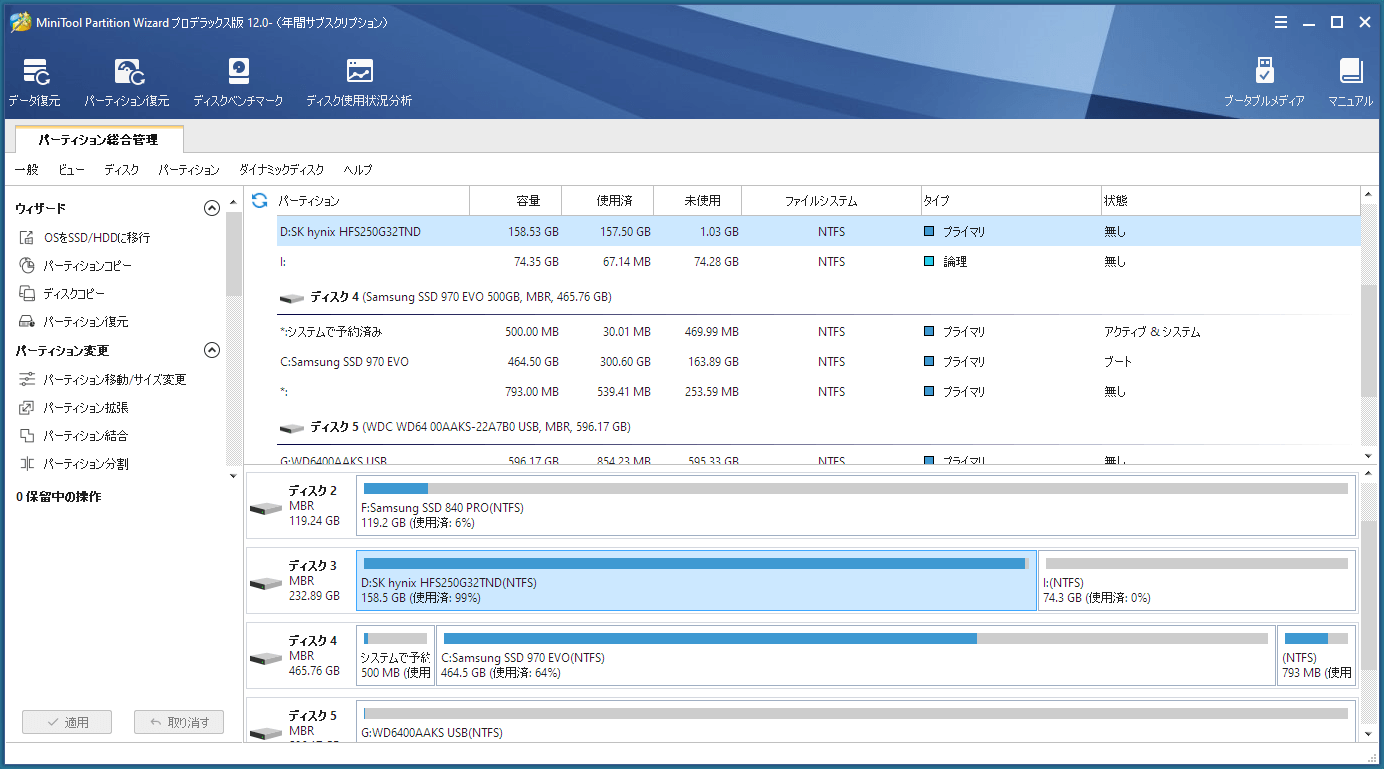Open the ディスクベンチマーク tool
The height and width of the screenshot is (769, 1384).
click(238, 72)
